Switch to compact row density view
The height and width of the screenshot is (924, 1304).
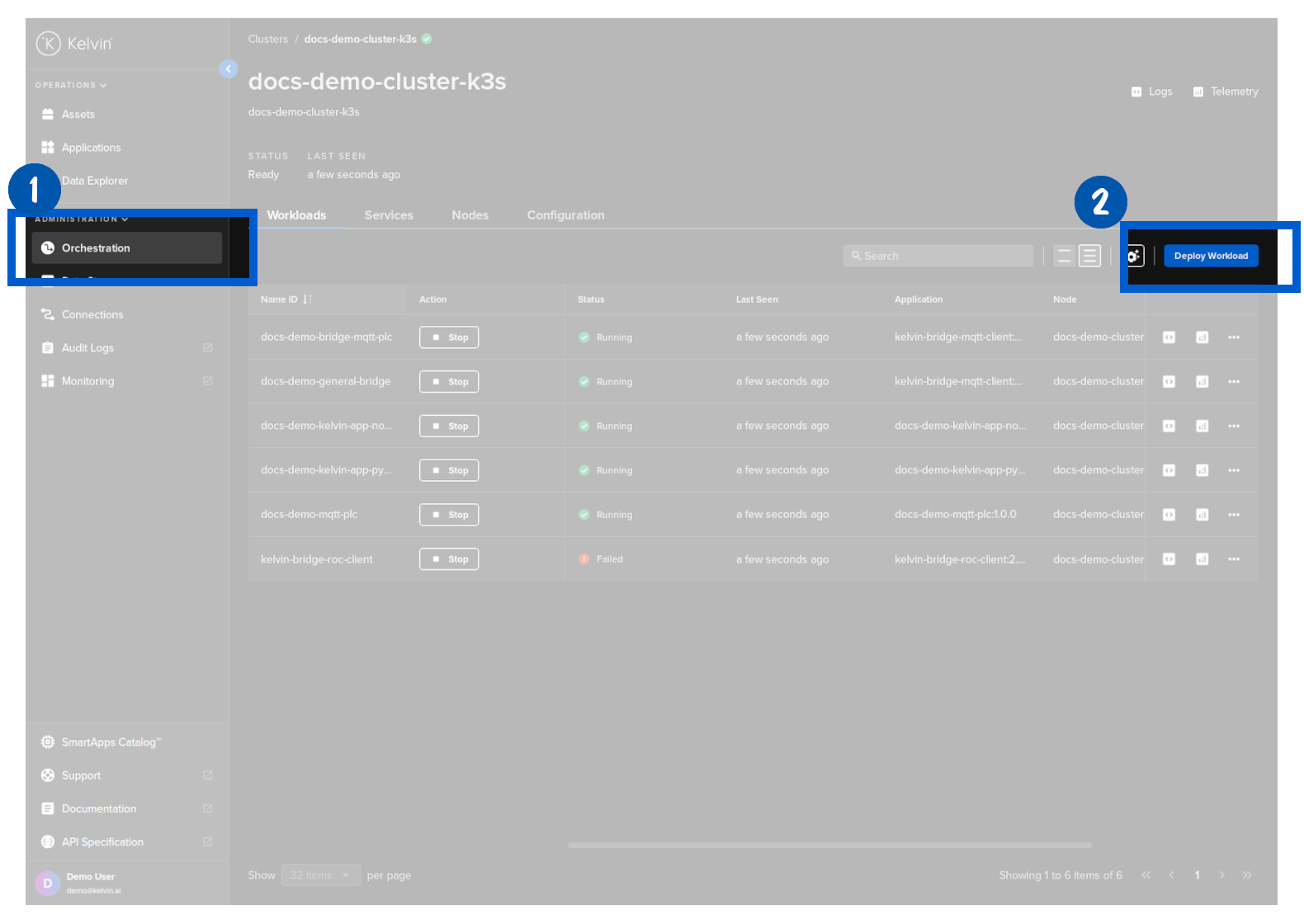tap(1089, 257)
